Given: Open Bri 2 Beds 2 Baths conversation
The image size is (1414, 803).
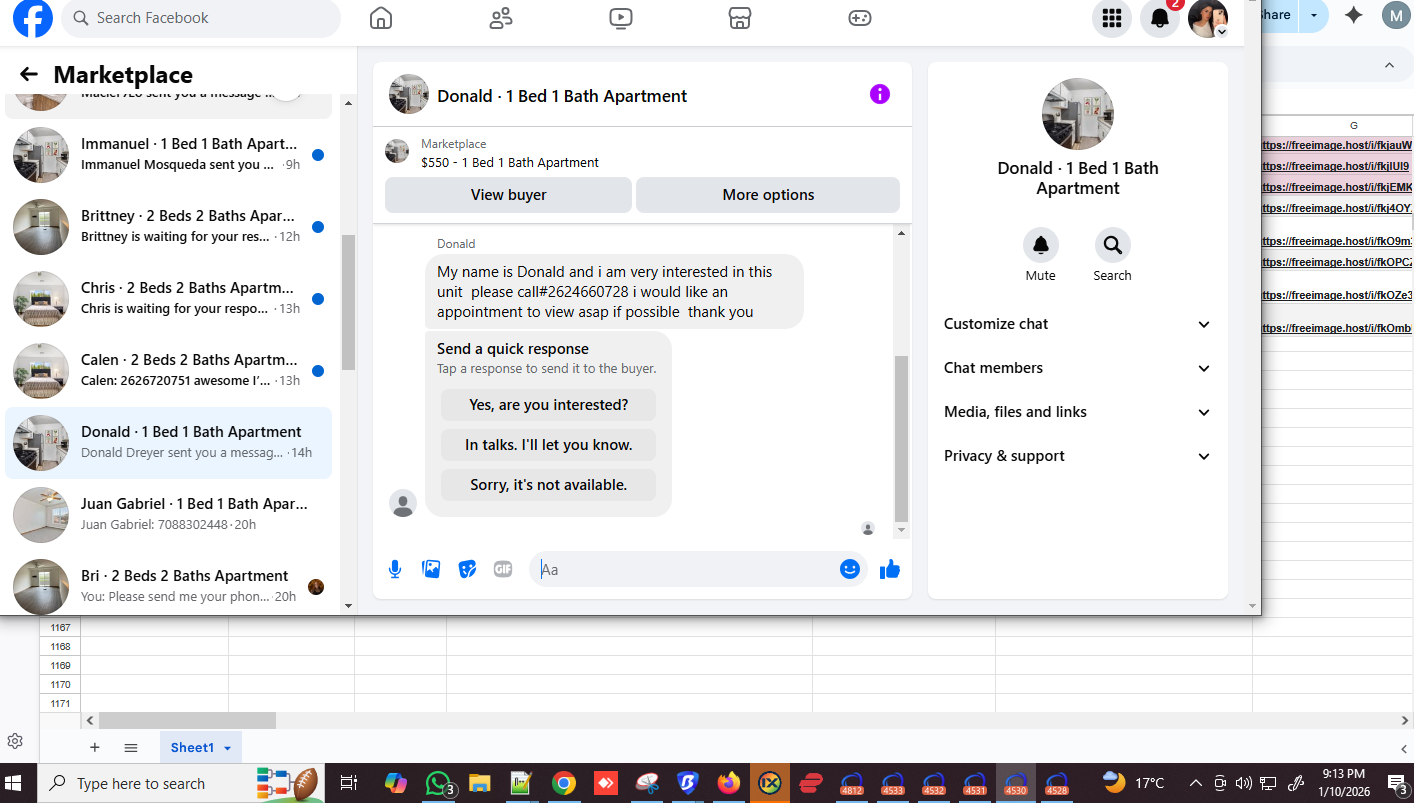Looking at the screenshot, I should pos(168,587).
